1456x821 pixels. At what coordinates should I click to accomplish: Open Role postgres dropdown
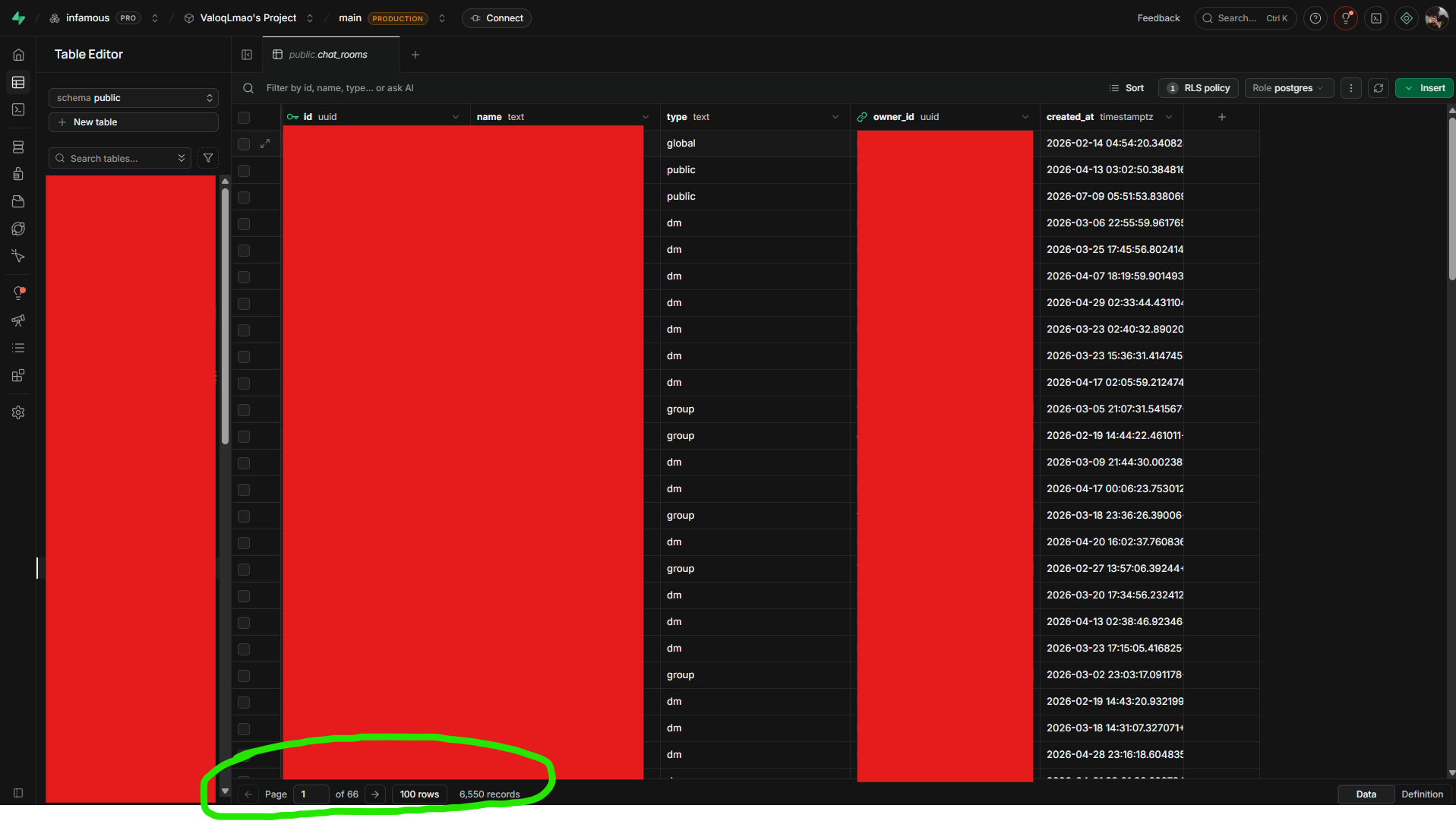pyautogui.click(x=1288, y=88)
